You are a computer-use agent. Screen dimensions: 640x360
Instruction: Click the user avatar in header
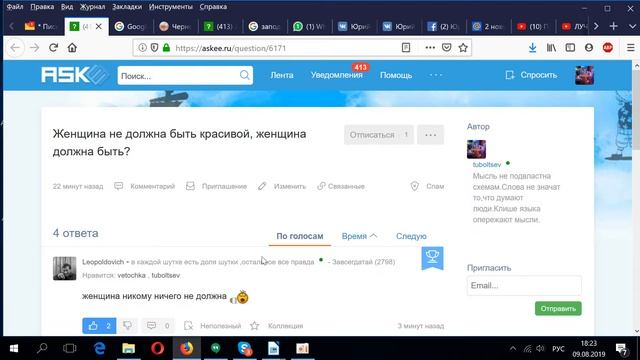point(584,75)
